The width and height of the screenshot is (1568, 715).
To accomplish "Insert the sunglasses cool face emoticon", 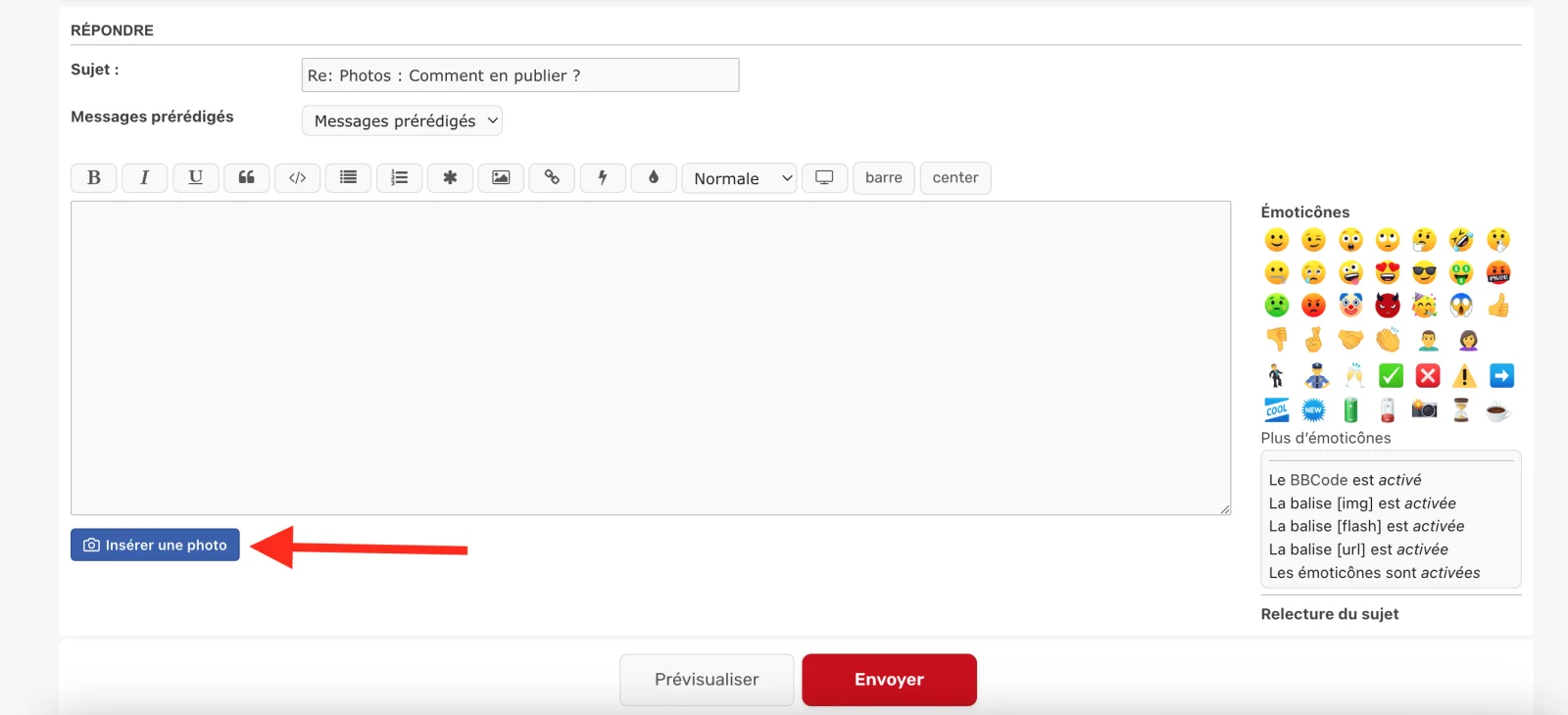I will click(1424, 272).
